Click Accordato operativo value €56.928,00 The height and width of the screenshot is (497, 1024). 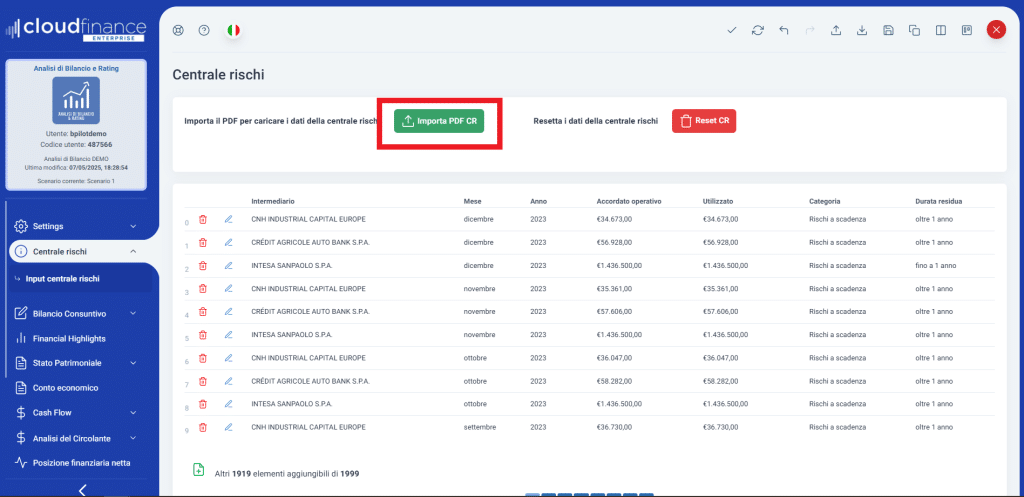(615, 242)
